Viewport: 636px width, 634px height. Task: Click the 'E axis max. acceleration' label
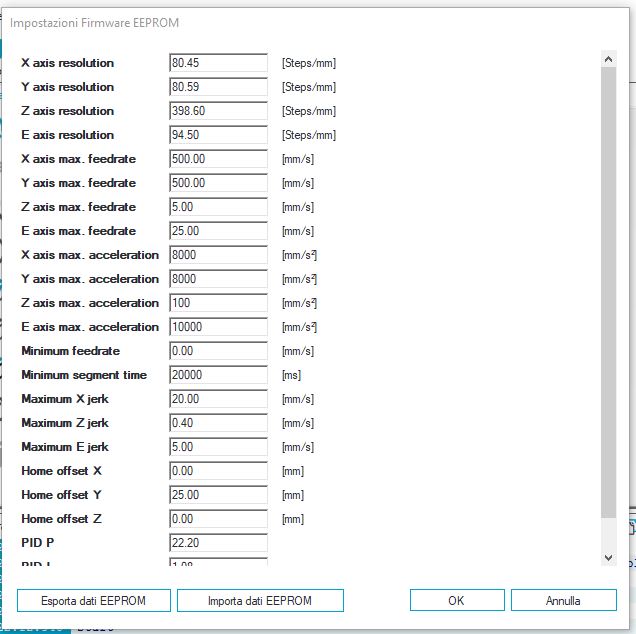pos(90,327)
